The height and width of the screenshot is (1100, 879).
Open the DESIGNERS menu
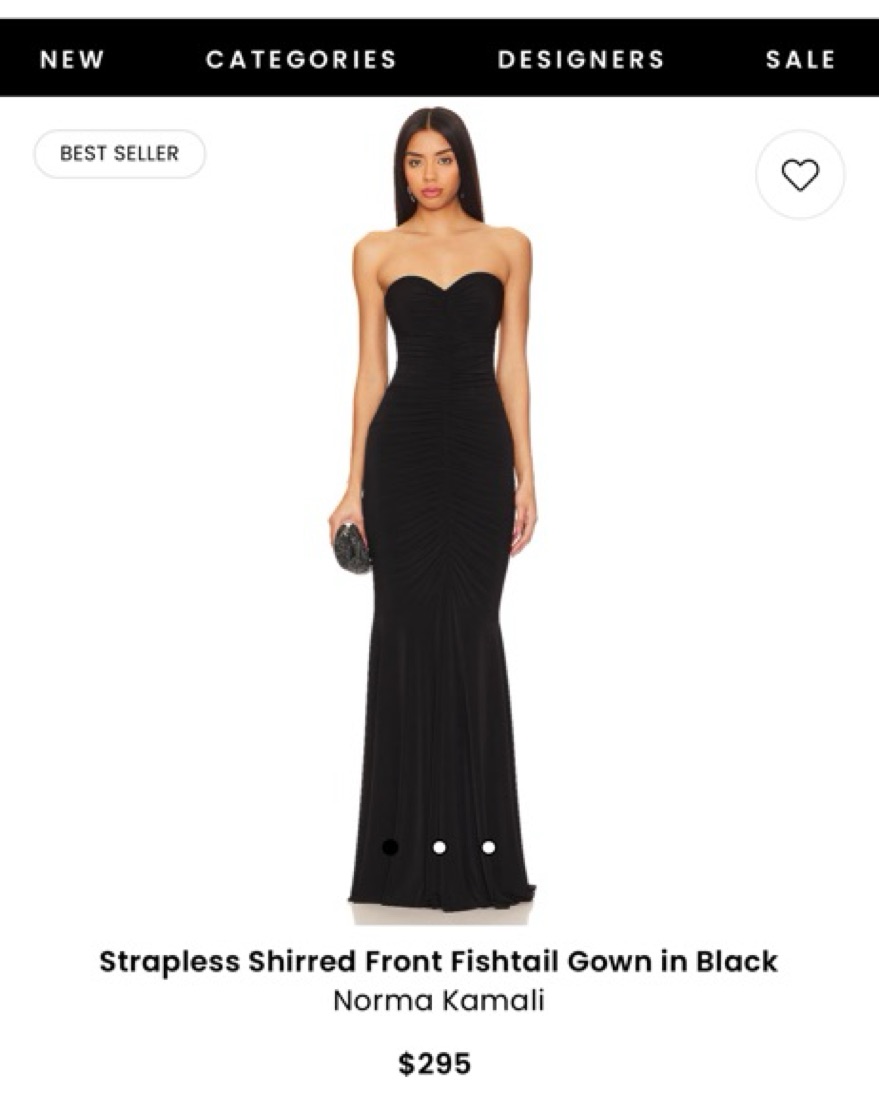pyautogui.click(x=581, y=59)
